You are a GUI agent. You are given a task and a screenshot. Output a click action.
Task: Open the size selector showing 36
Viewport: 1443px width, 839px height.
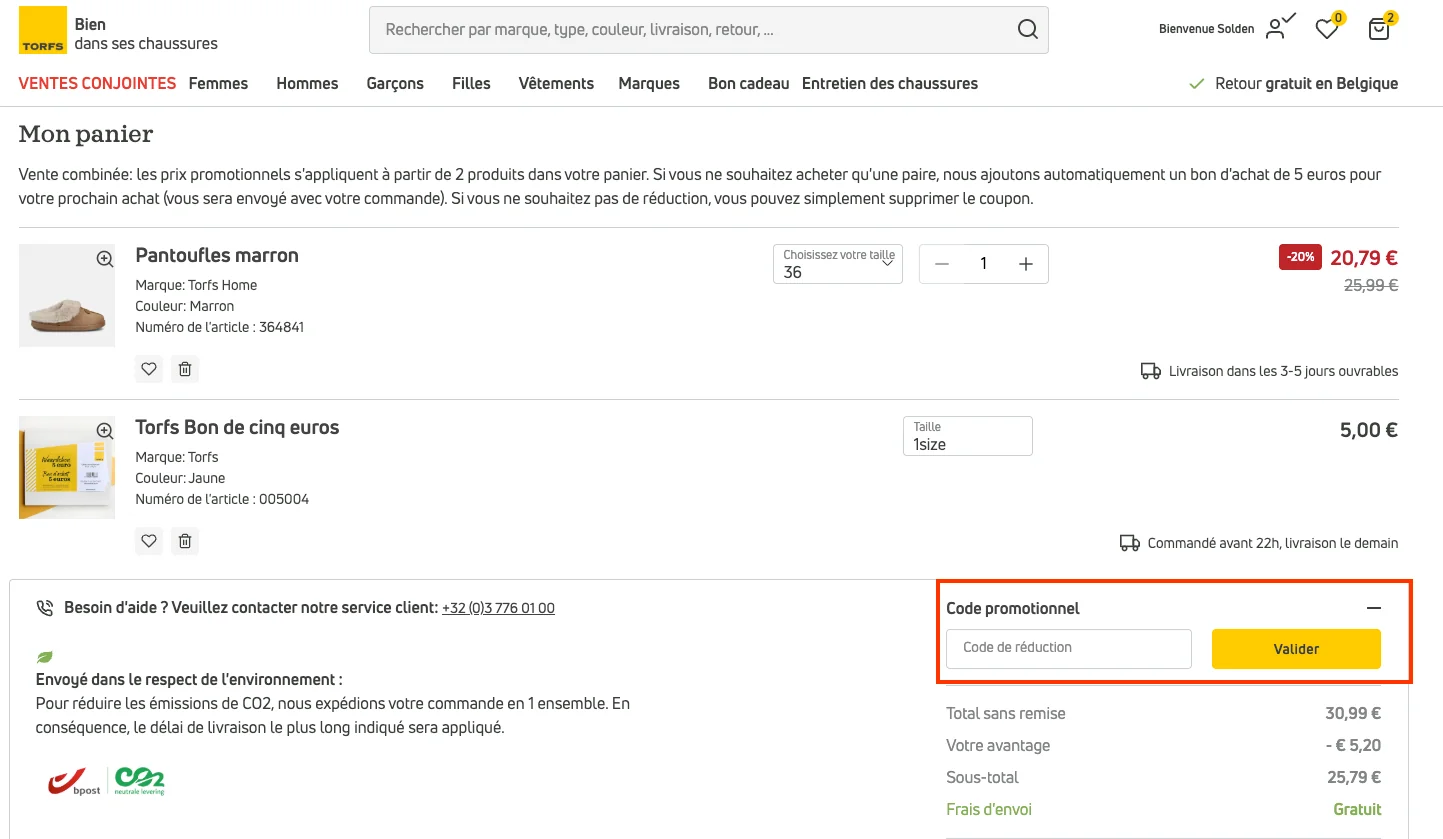click(x=838, y=264)
